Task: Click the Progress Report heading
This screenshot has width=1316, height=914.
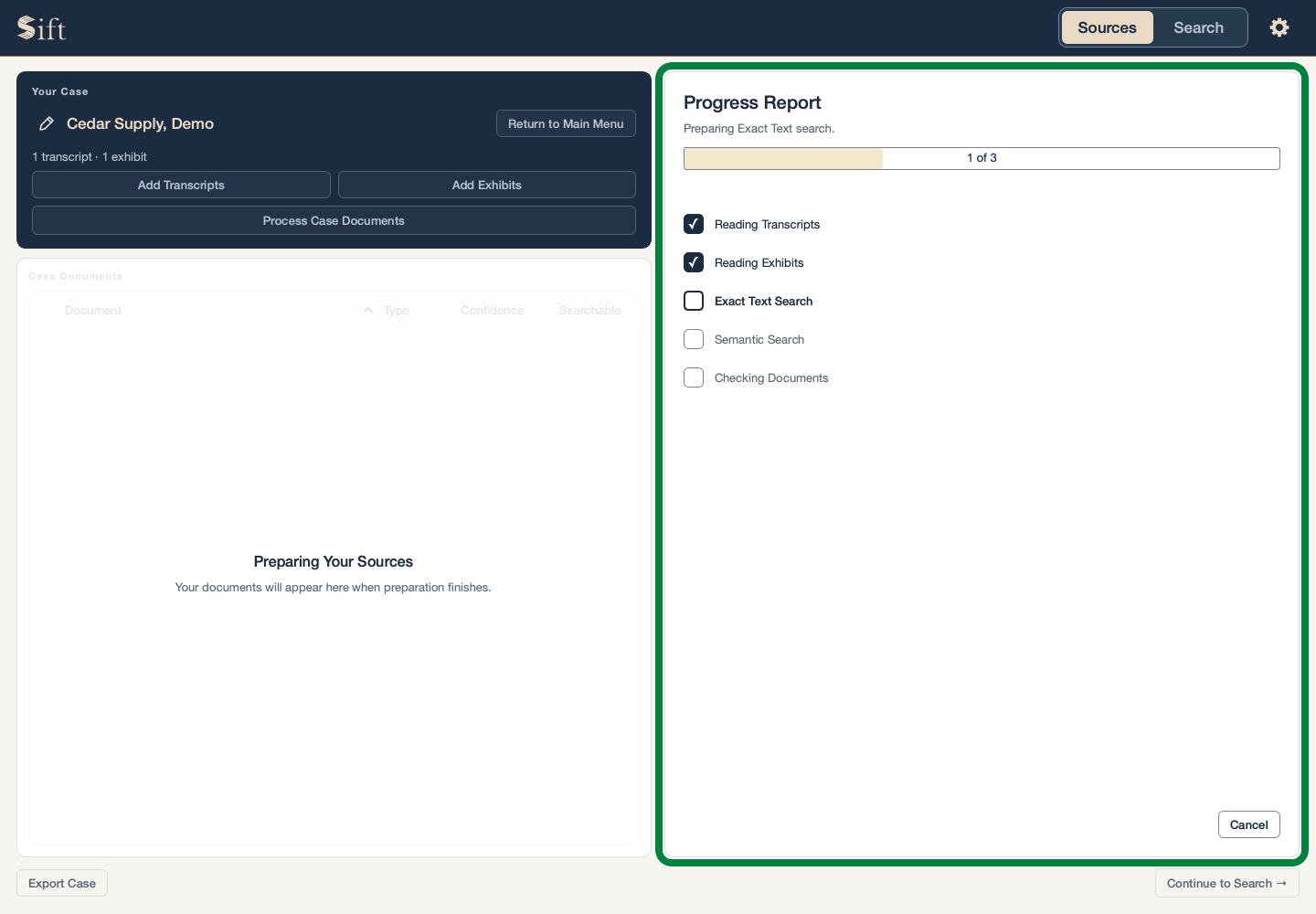Action: click(752, 102)
